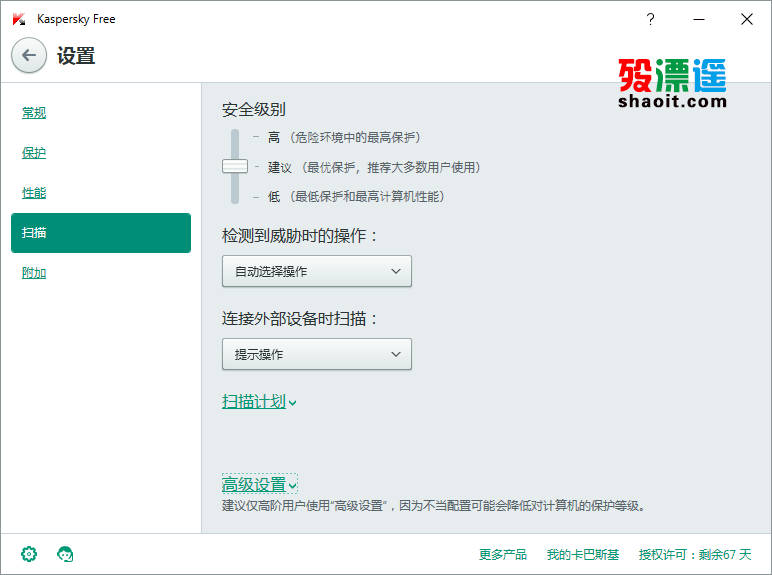Click the 建议 security level label
Image resolution: width=772 pixels, height=575 pixels.
point(280,167)
